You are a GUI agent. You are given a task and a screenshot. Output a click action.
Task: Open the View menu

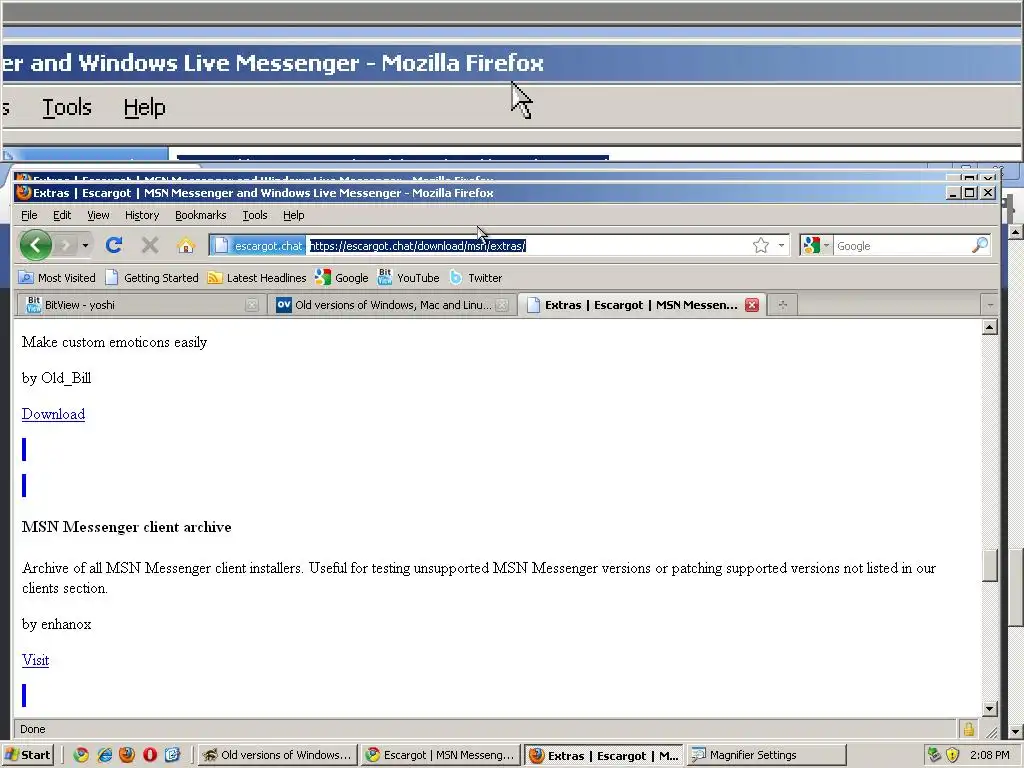coord(99,215)
